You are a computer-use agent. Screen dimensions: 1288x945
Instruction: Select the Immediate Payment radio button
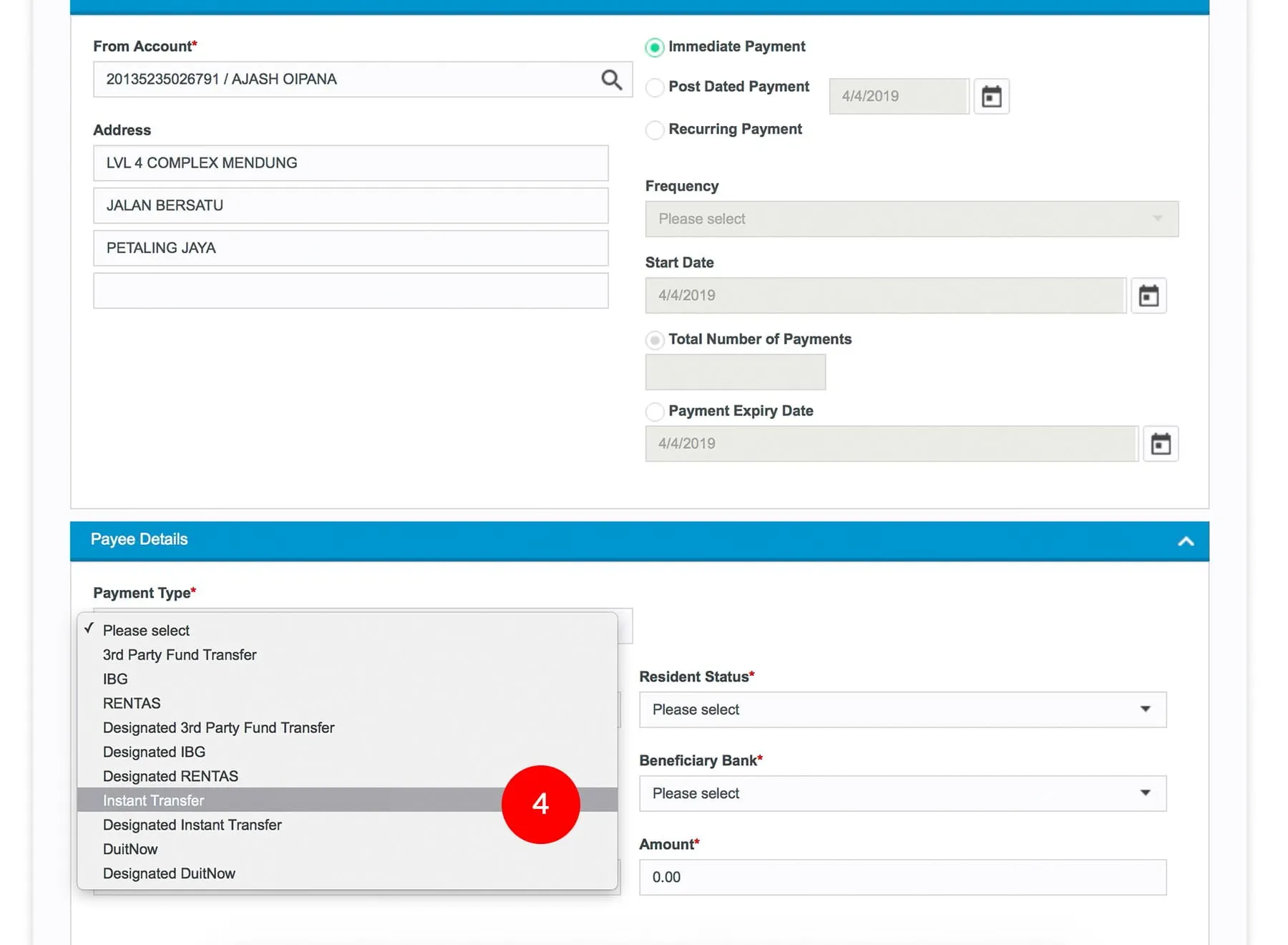tap(654, 47)
